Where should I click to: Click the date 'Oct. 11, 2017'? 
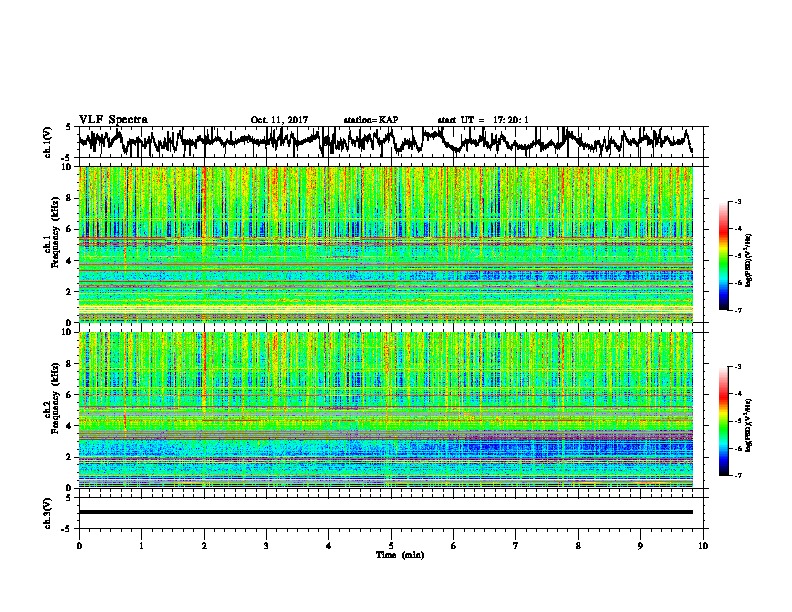(x=279, y=120)
